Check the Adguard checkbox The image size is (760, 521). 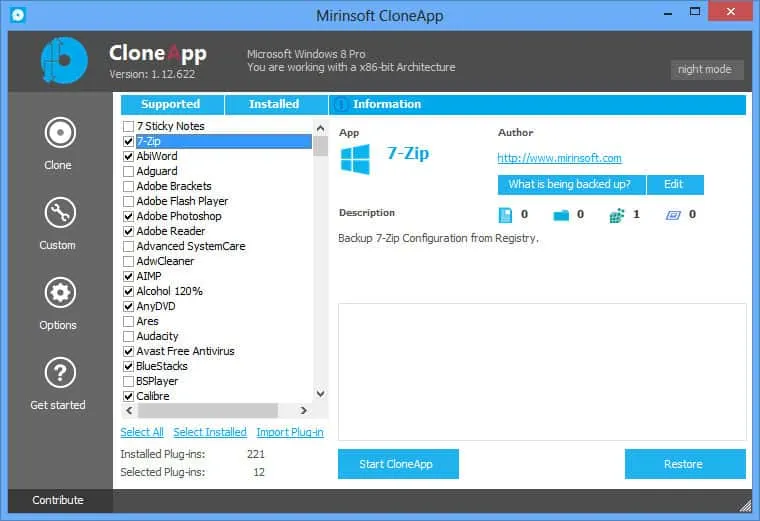pyautogui.click(x=128, y=172)
